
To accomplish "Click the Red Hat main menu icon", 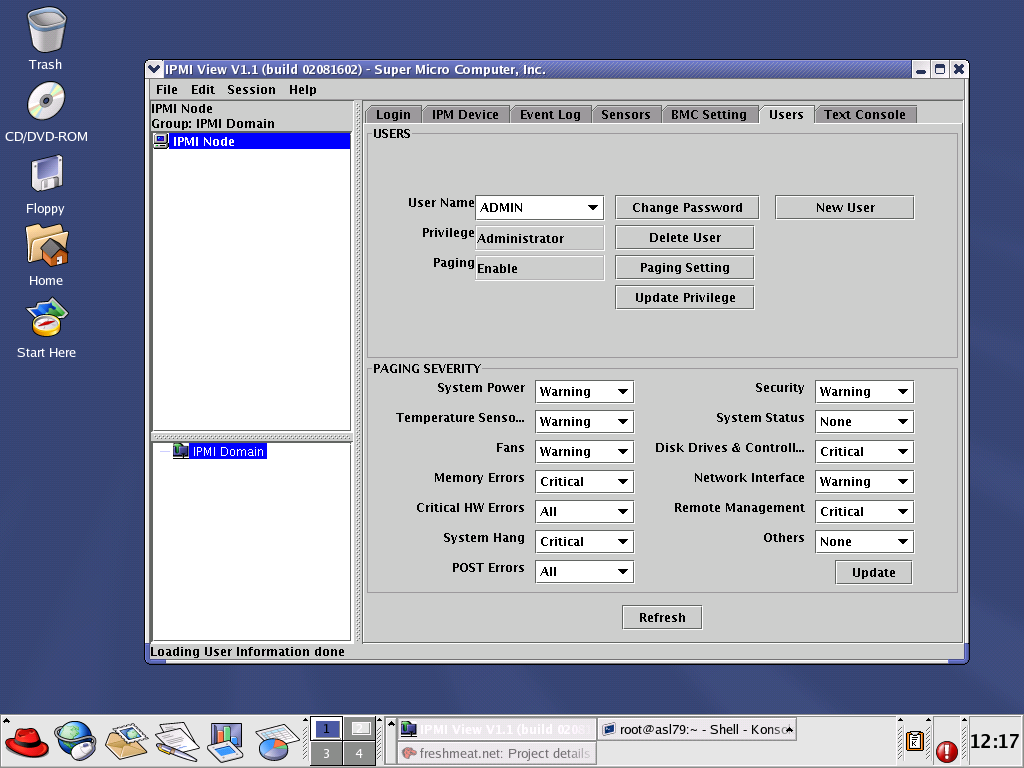I will (26, 743).
